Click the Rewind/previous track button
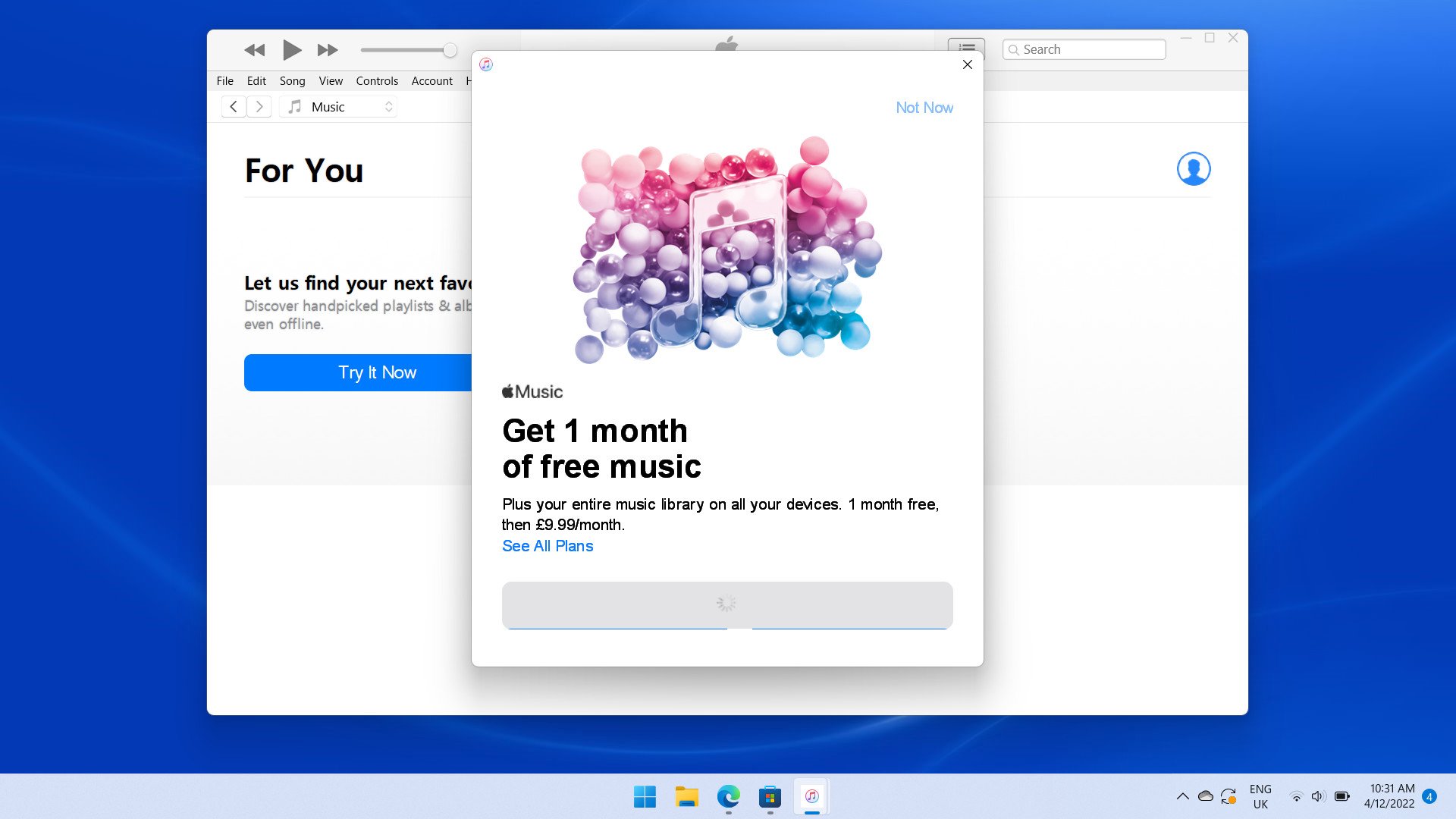This screenshot has height=819, width=1456. pos(255,50)
